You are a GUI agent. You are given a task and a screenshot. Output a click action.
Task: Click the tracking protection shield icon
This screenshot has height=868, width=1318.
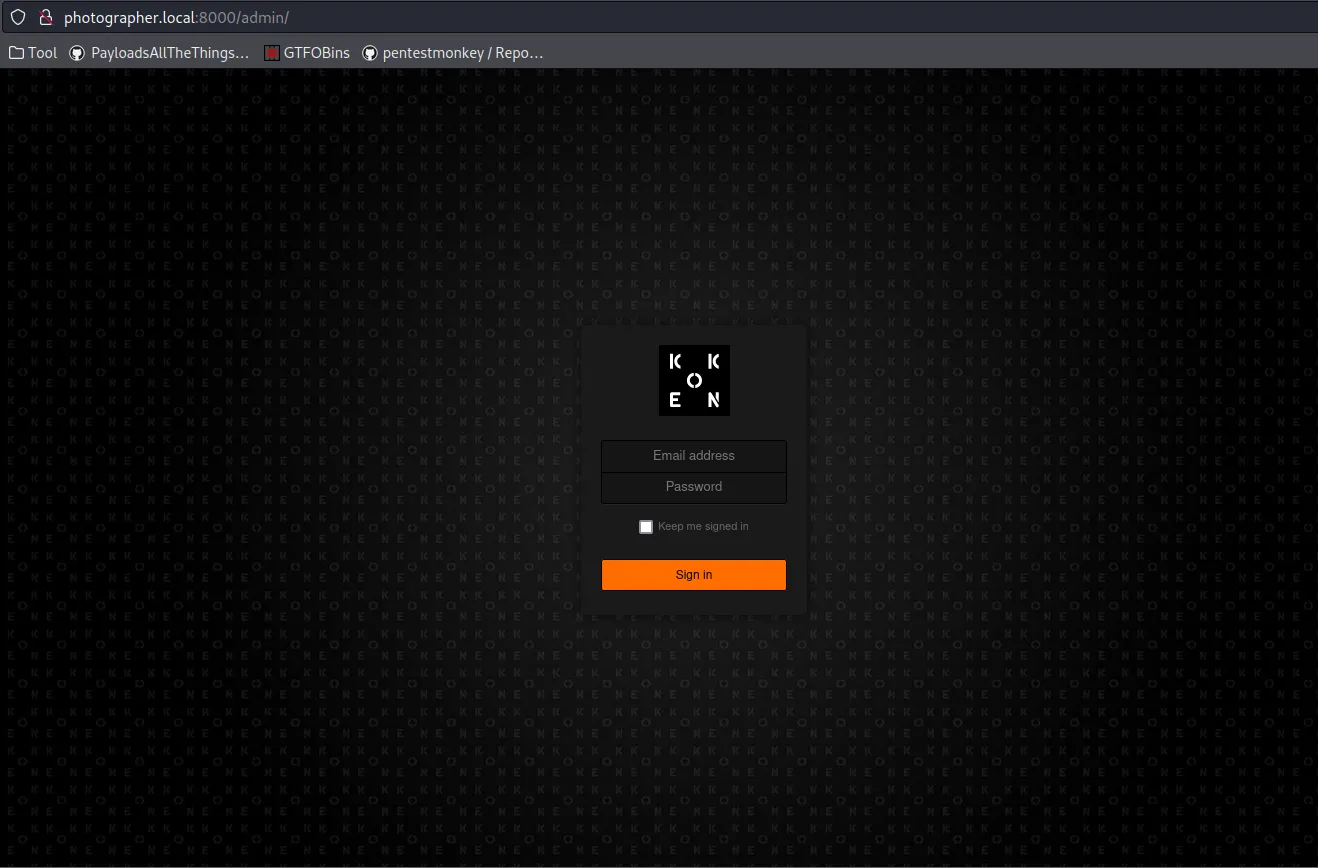[x=18, y=17]
